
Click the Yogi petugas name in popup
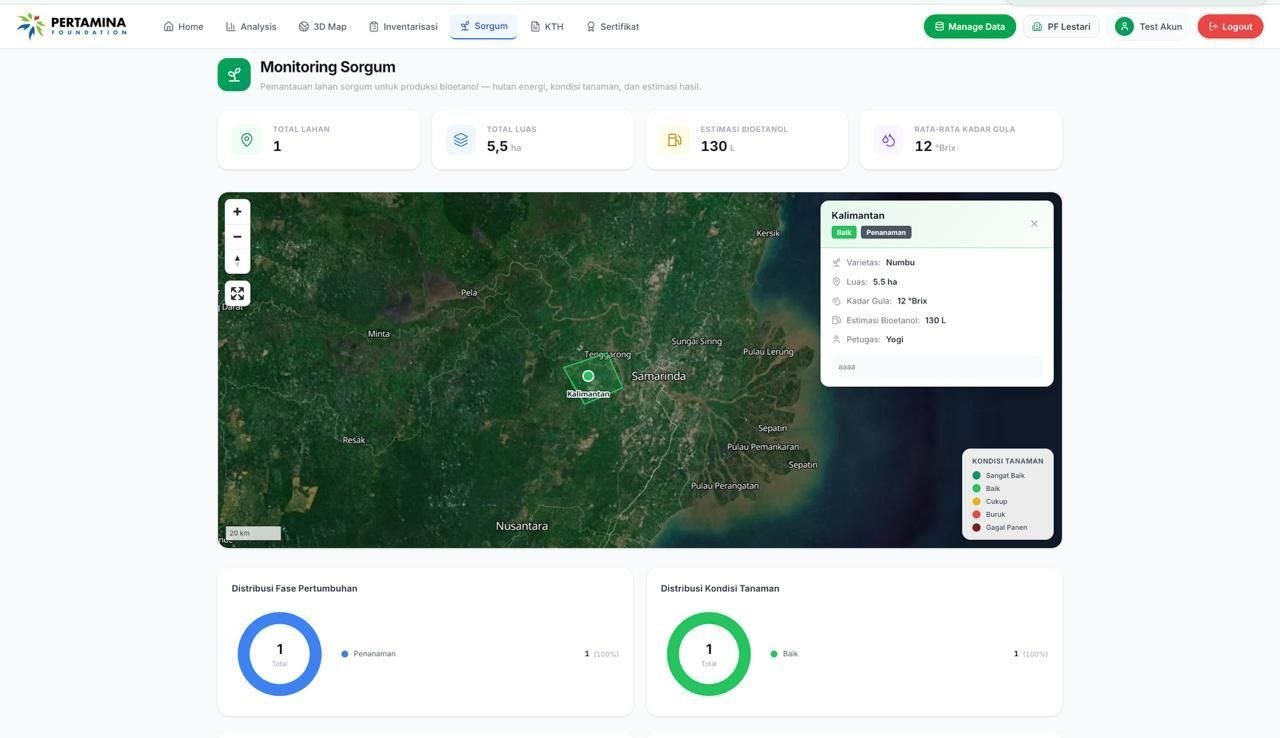click(895, 340)
